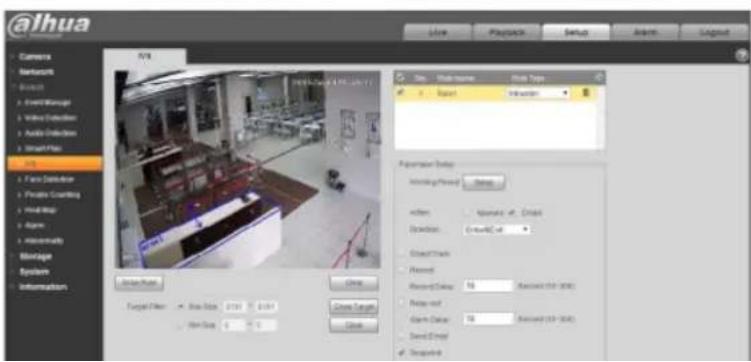Select the Setup tab
Screen dimensions: 751x362
coord(576,33)
